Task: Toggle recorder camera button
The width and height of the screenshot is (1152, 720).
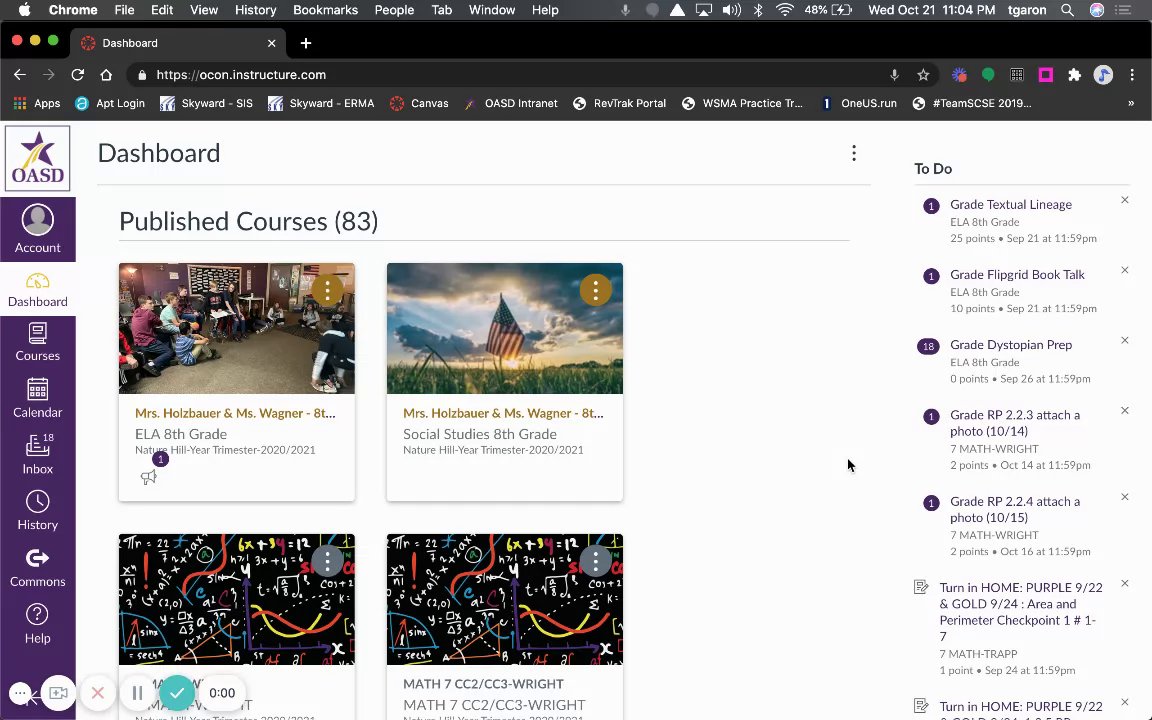Action: click(x=58, y=693)
